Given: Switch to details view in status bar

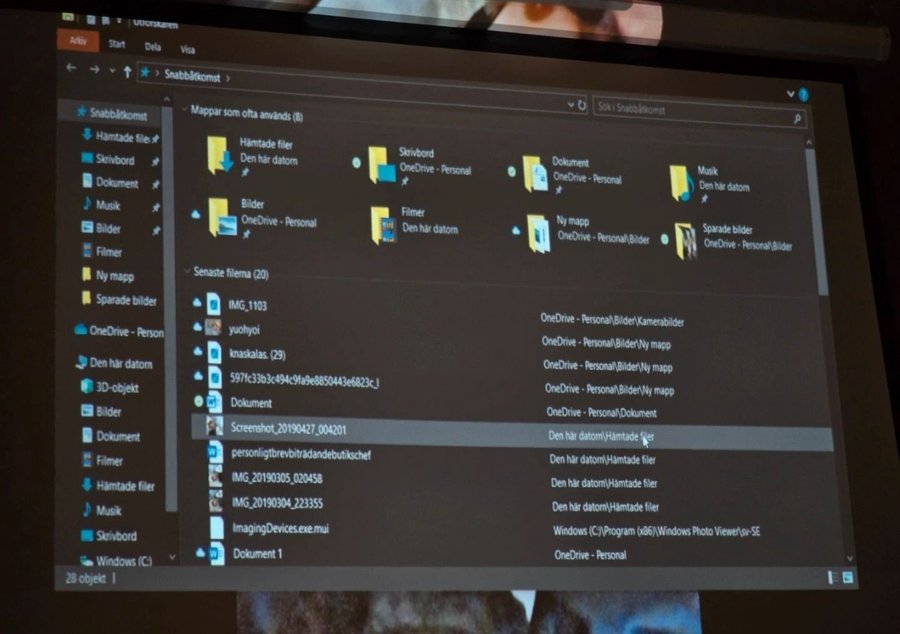Looking at the screenshot, I should (x=833, y=578).
